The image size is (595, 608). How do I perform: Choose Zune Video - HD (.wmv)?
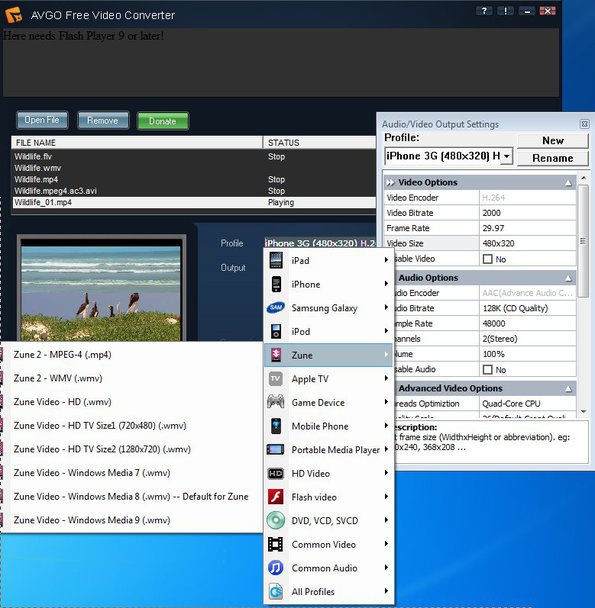click(132, 402)
